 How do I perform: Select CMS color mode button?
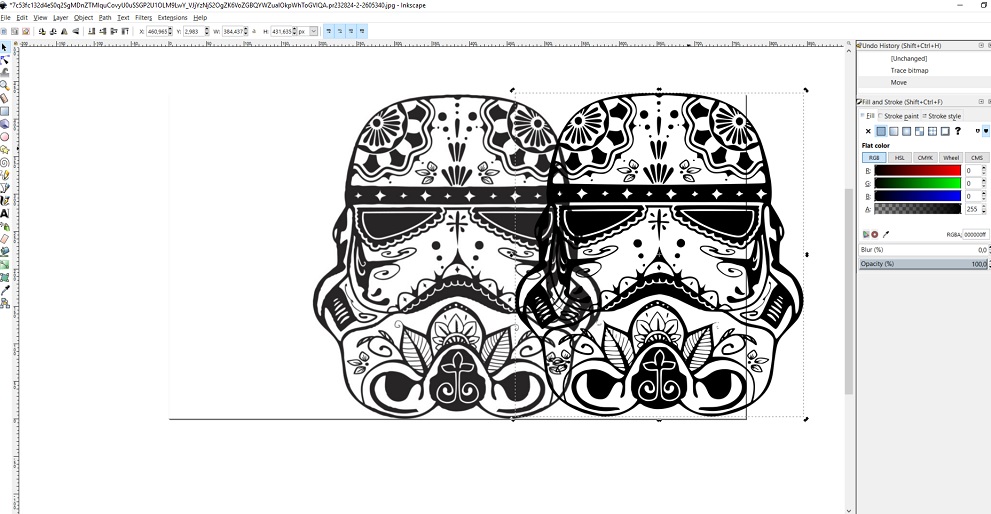pos(977,157)
